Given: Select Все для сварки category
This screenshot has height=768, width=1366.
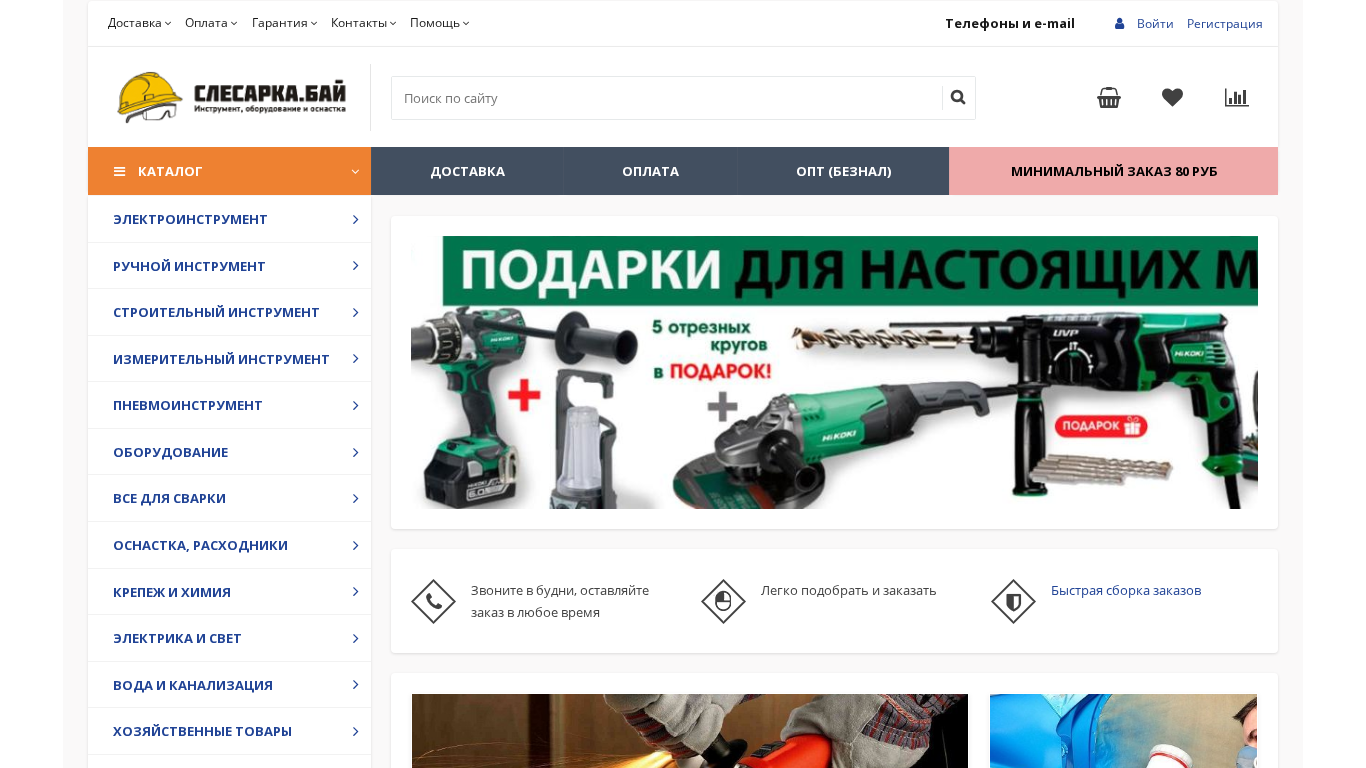Looking at the screenshot, I should pos(169,498).
